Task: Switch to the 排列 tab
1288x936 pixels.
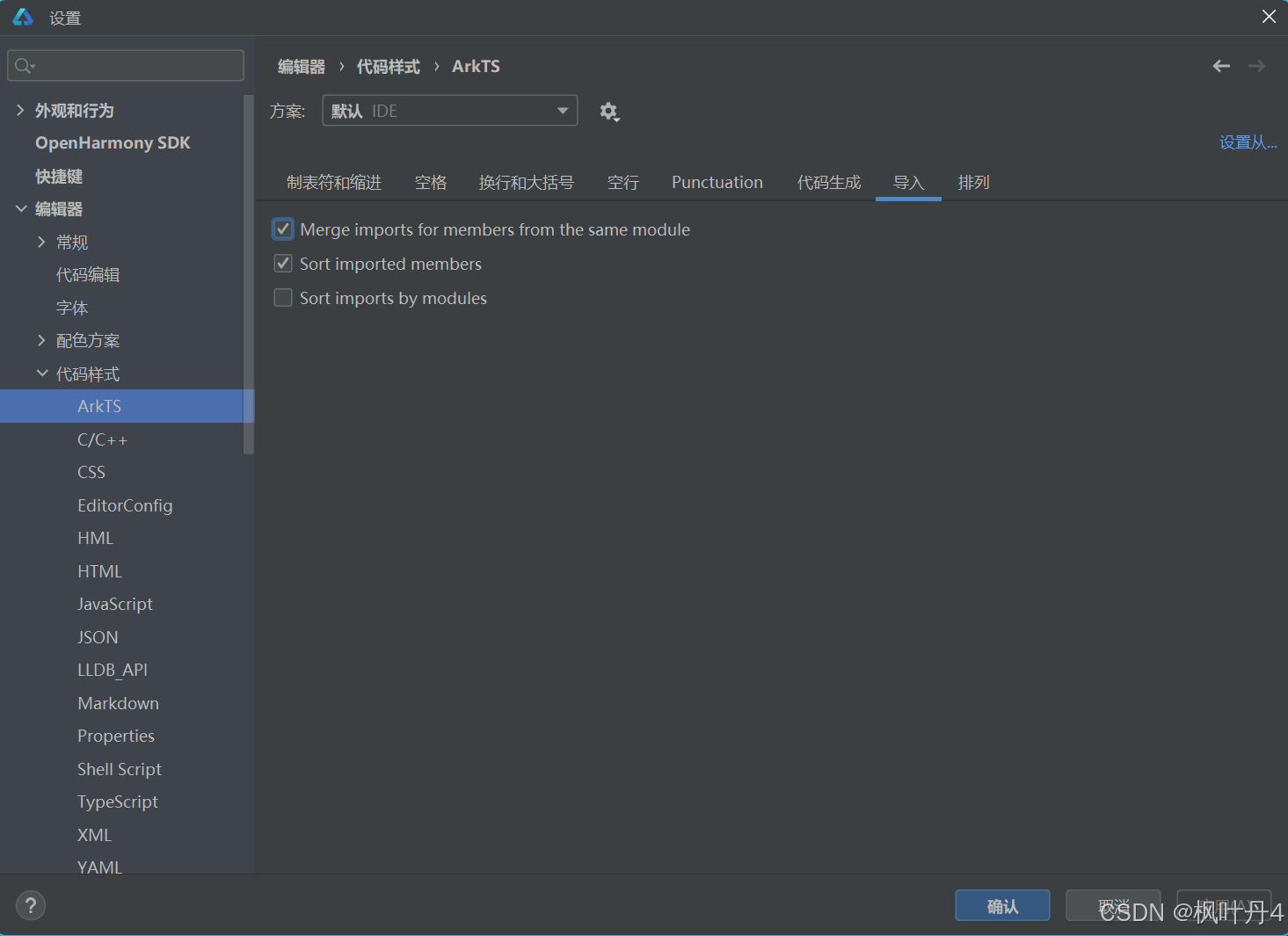Action: [x=974, y=183]
